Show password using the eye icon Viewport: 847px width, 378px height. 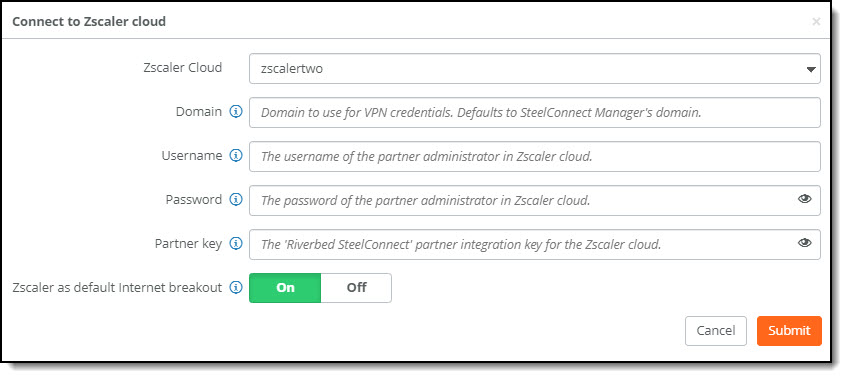pos(804,199)
